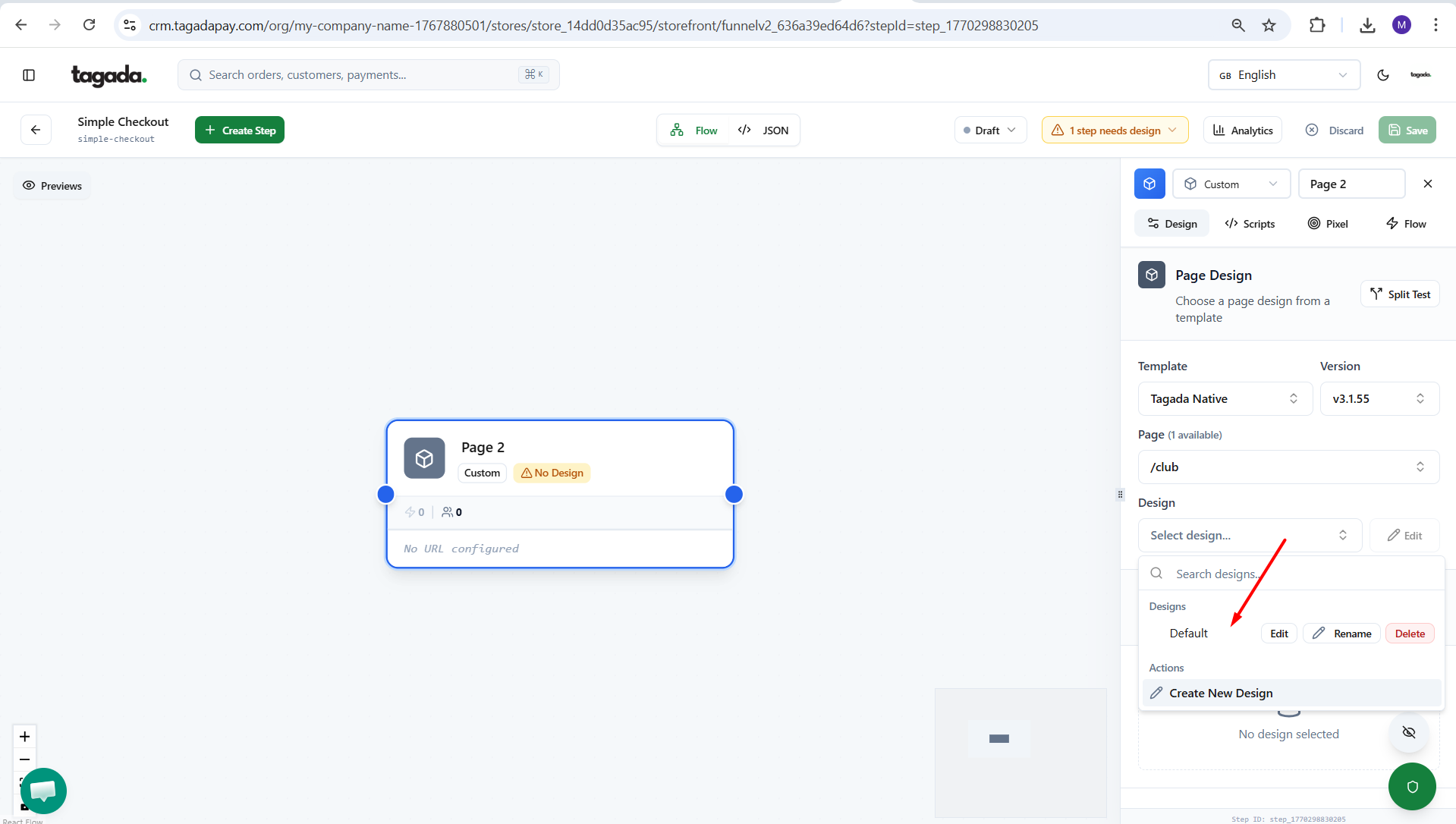
Task: Open the Tagada Native template dropdown
Action: pos(1224,399)
